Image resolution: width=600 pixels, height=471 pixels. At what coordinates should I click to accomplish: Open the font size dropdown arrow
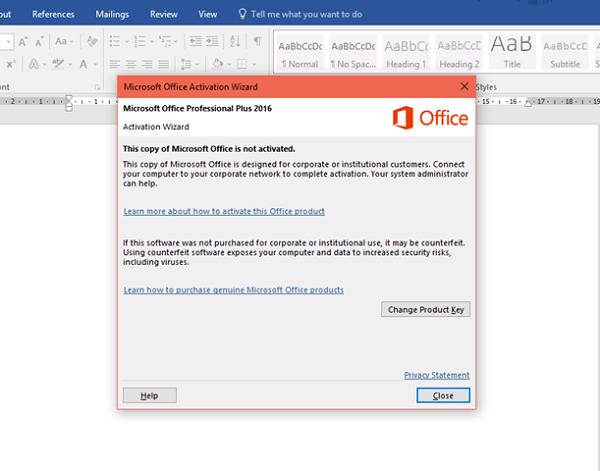click(x=8, y=42)
